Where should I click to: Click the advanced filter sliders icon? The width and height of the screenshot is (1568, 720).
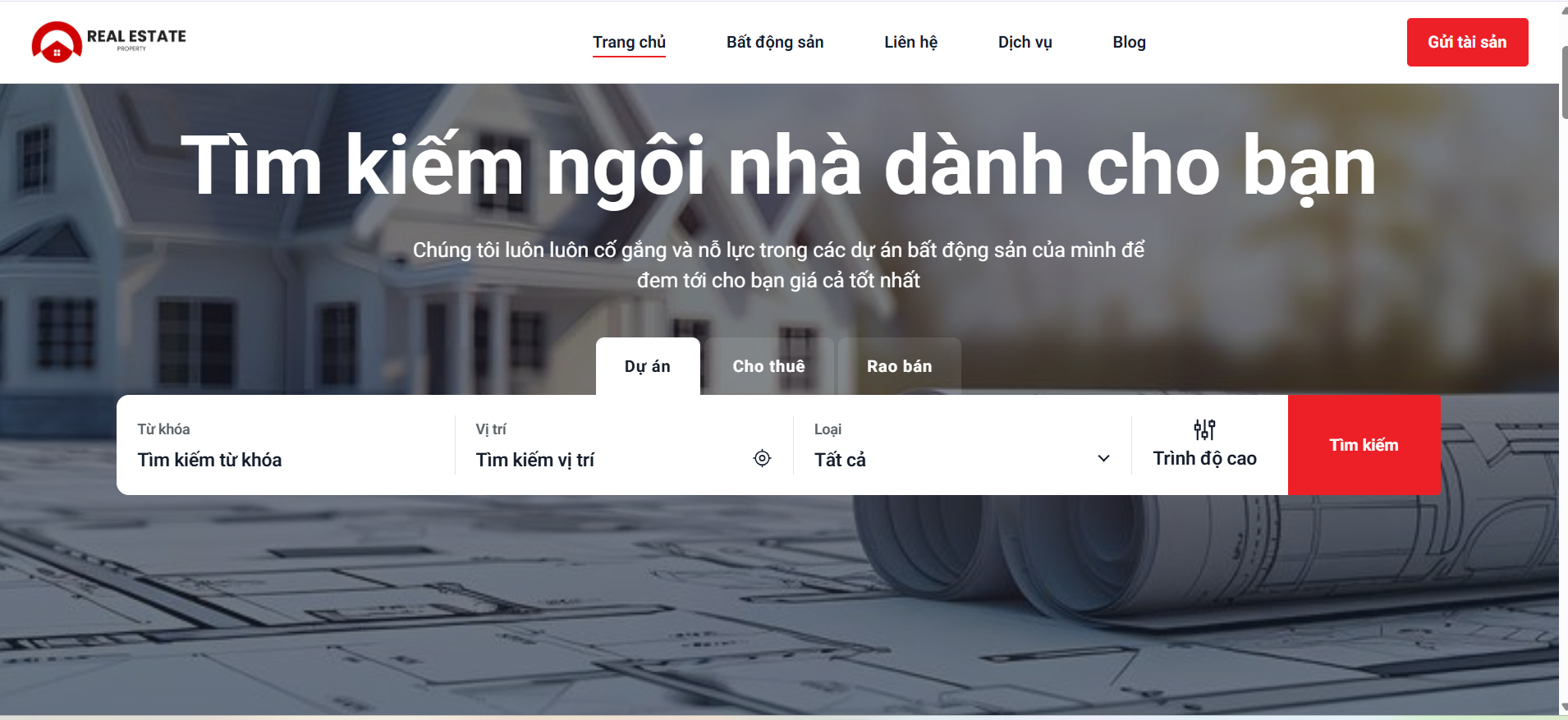pos(1204,429)
